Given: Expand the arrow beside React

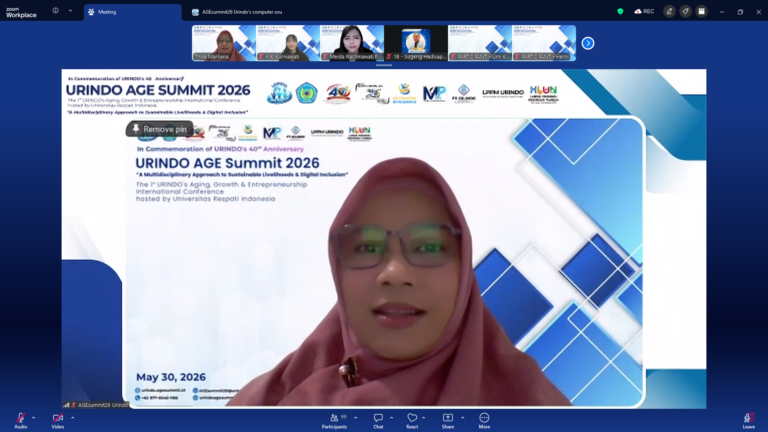Looking at the screenshot, I should click(424, 418).
